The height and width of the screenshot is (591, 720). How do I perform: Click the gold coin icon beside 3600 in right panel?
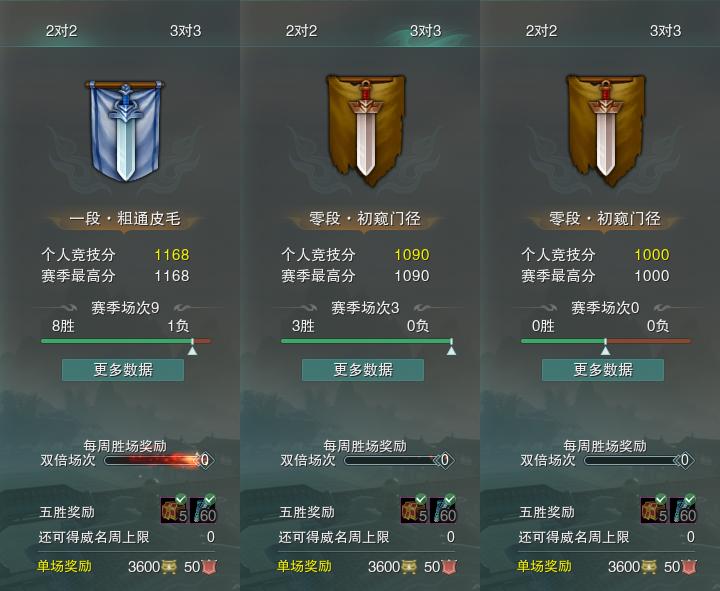(648, 567)
